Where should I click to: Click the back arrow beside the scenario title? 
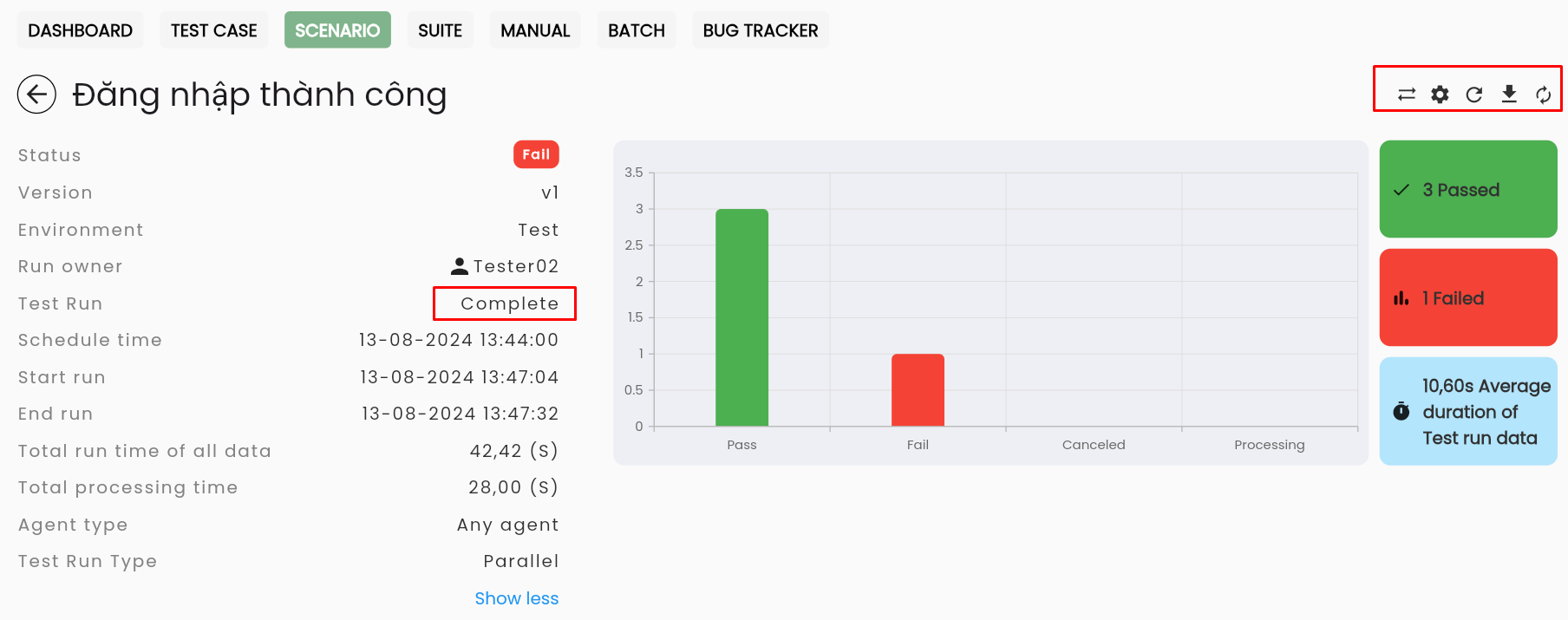point(36,95)
